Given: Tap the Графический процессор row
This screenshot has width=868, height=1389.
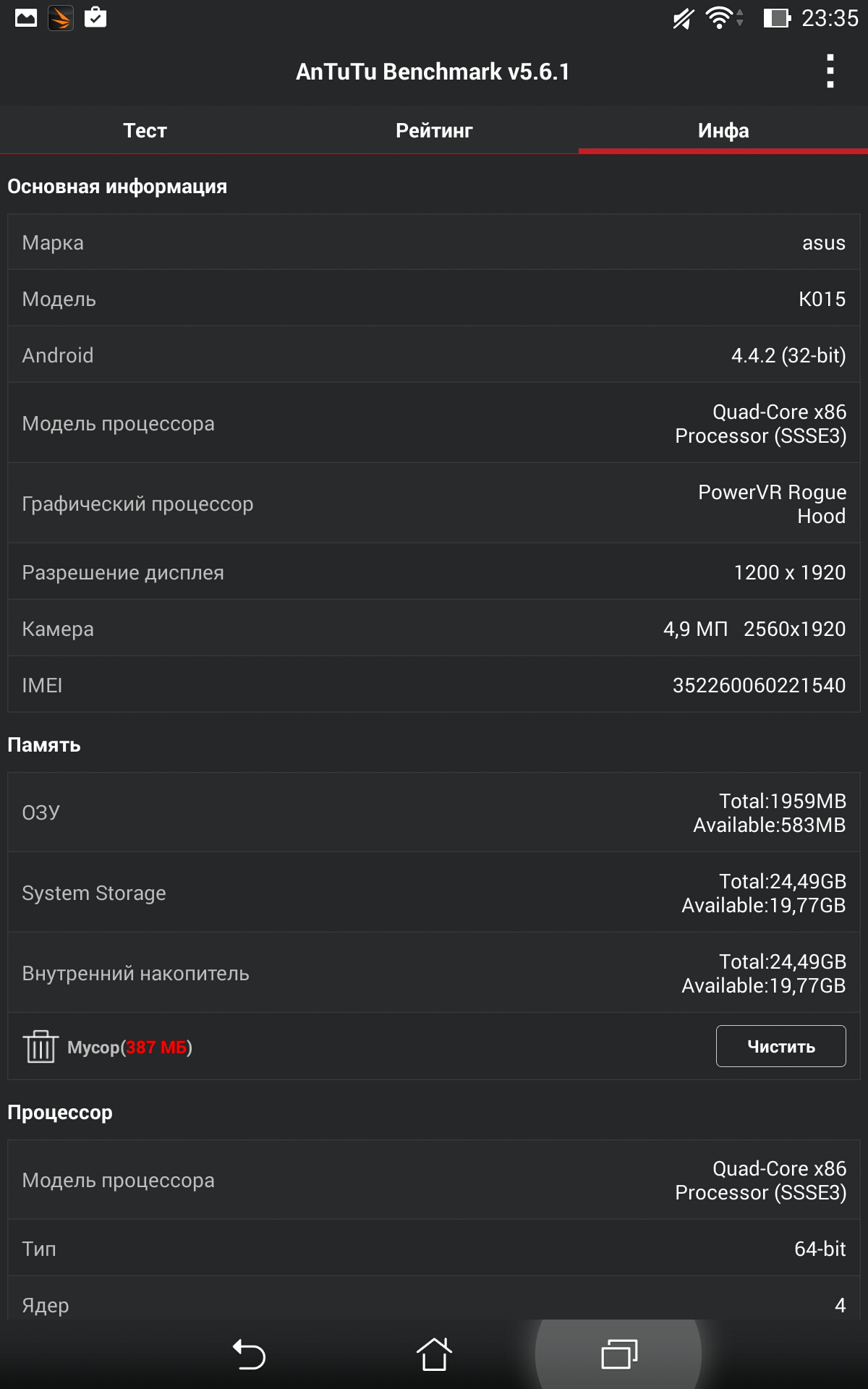Looking at the screenshot, I should click(x=434, y=504).
